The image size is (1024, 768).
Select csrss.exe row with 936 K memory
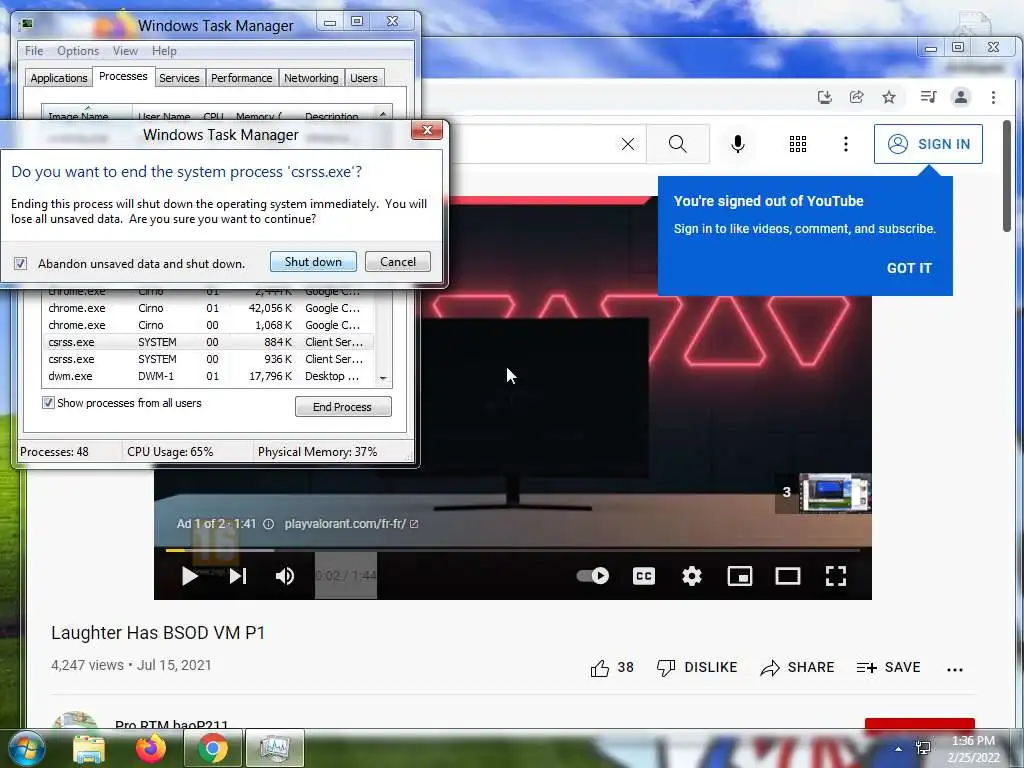pos(209,359)
